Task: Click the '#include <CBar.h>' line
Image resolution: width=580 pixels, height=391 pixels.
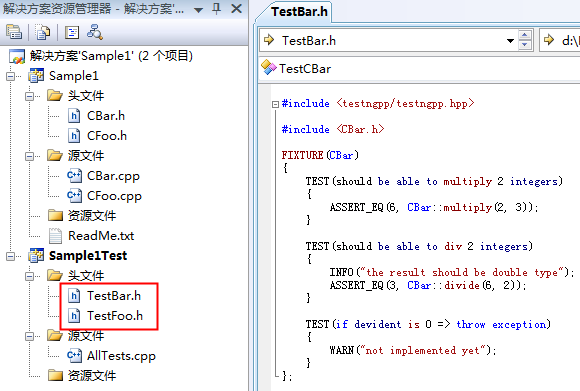Action: click(333, 129)
